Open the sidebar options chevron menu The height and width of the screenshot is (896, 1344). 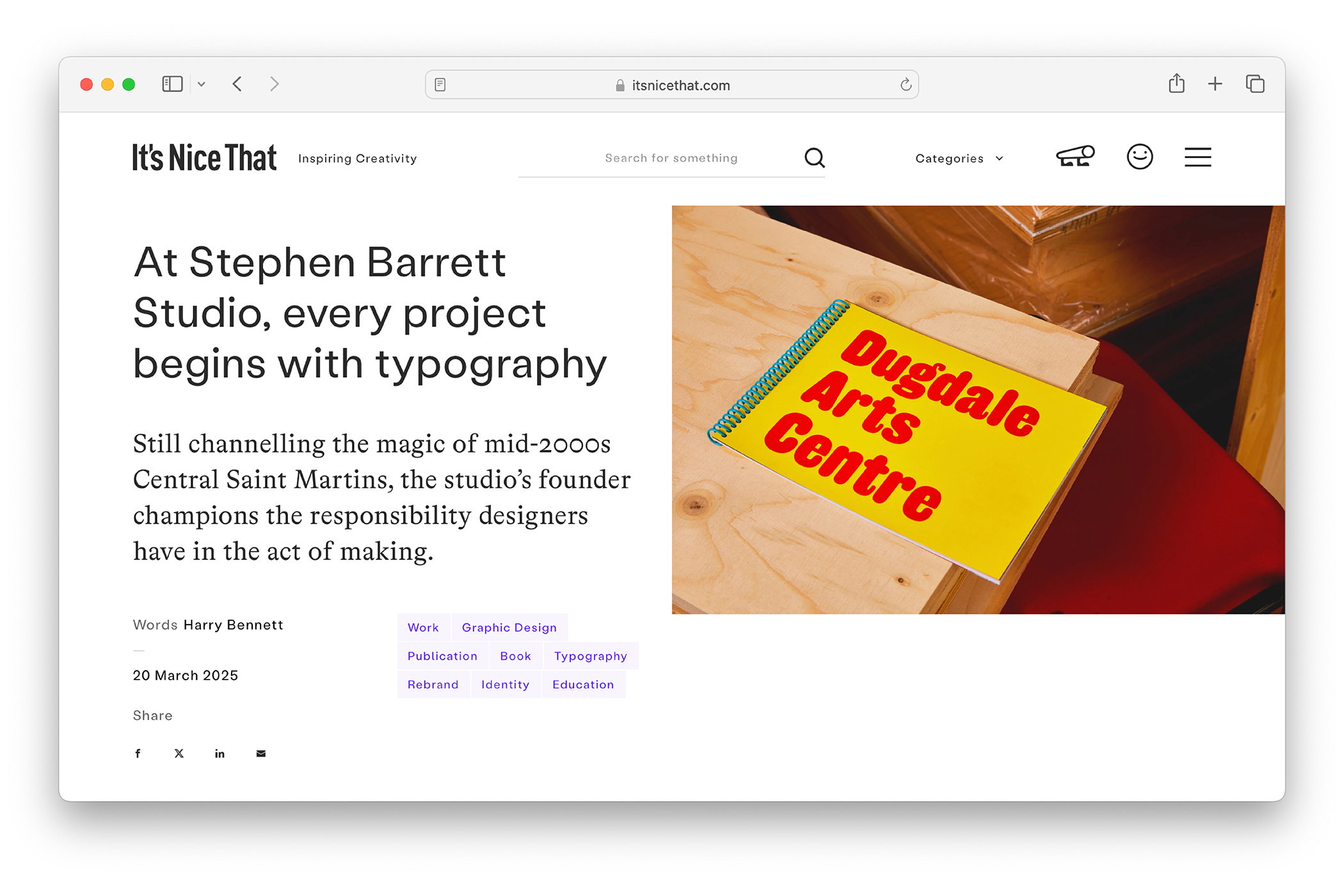click(202, 84)
